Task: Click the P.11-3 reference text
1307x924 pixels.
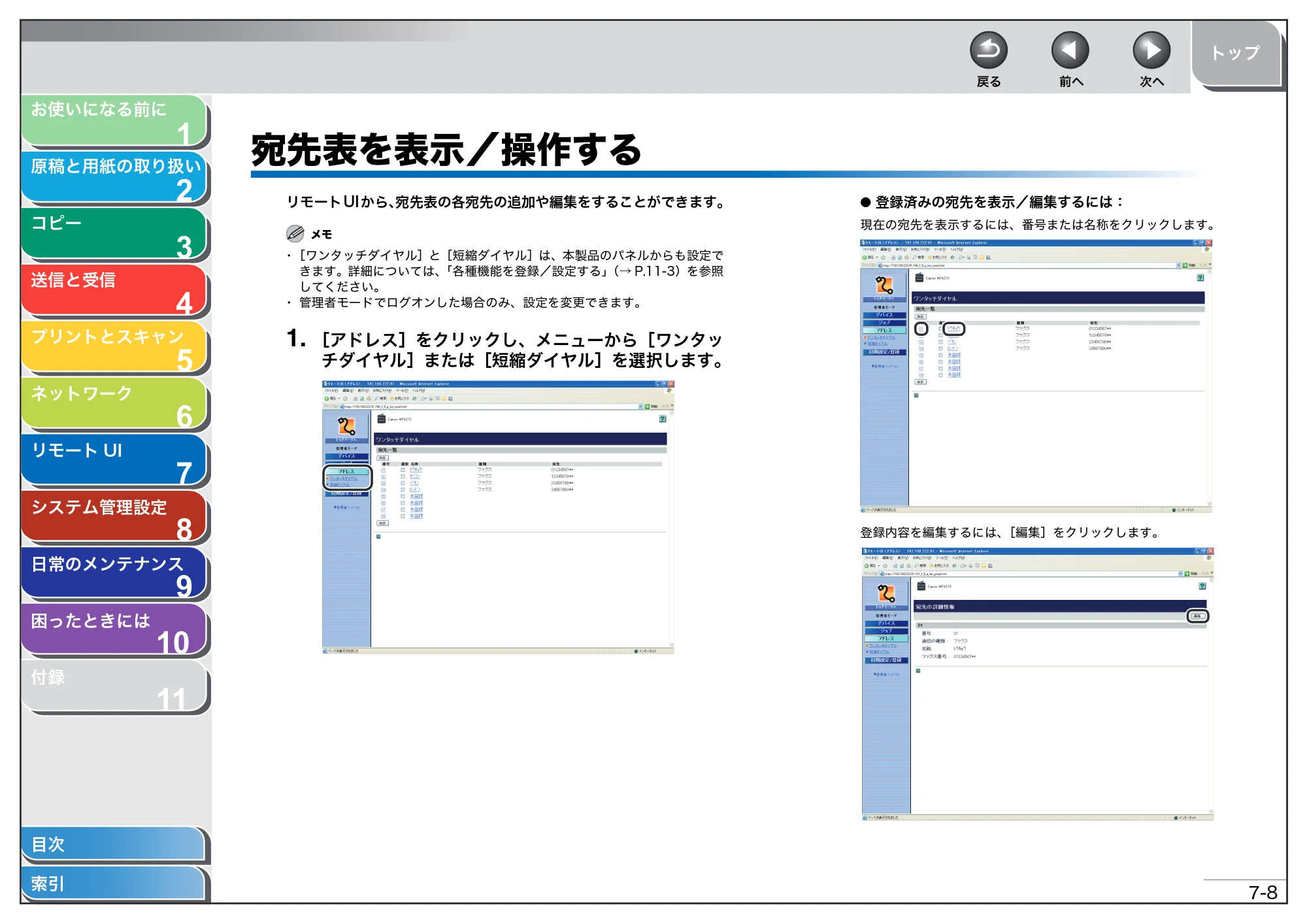Action: coord(656,271)
